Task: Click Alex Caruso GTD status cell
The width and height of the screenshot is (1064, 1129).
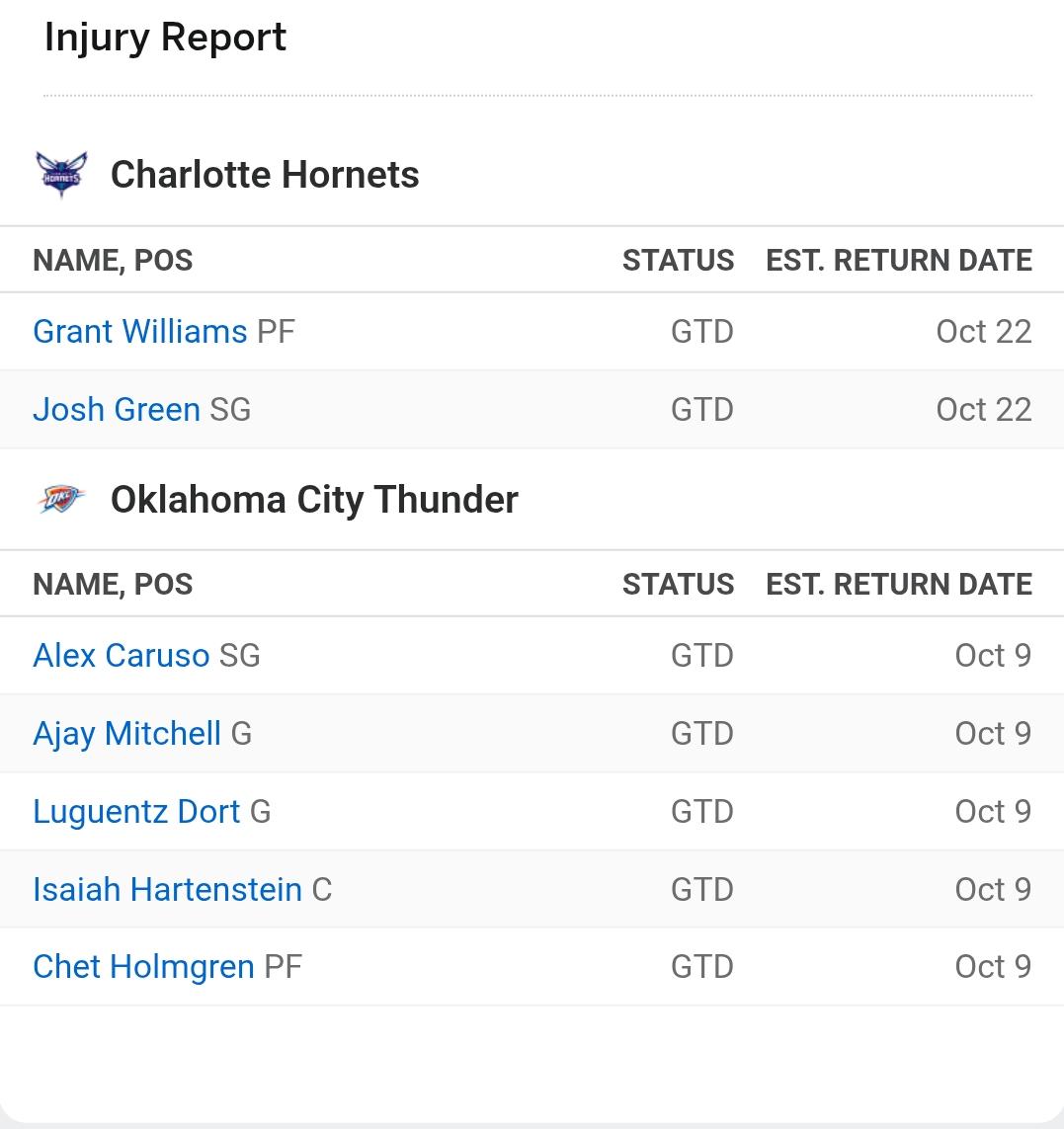Action: click(701, 655)
